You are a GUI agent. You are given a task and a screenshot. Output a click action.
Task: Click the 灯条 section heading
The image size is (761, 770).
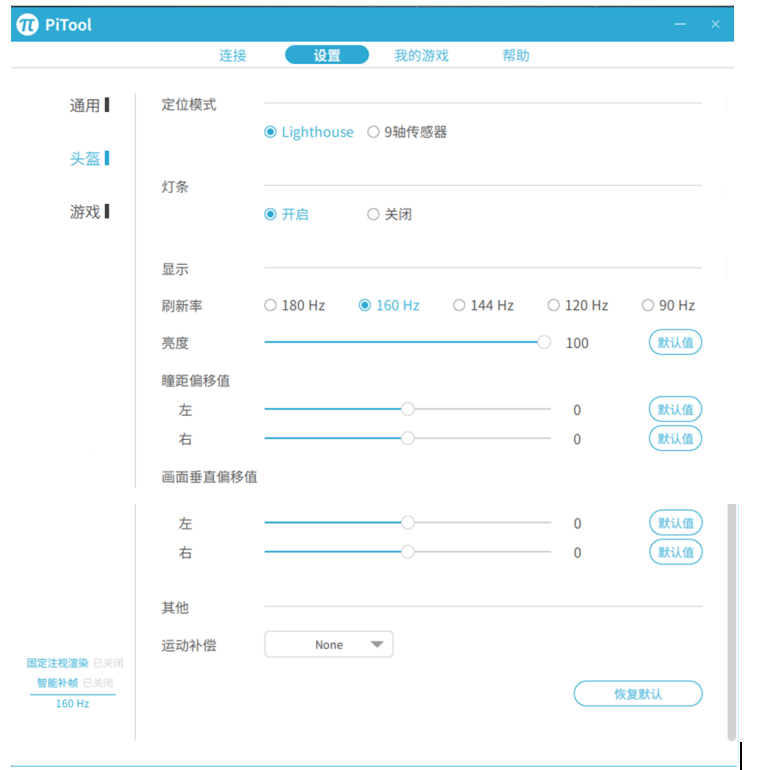coord(175,187)
